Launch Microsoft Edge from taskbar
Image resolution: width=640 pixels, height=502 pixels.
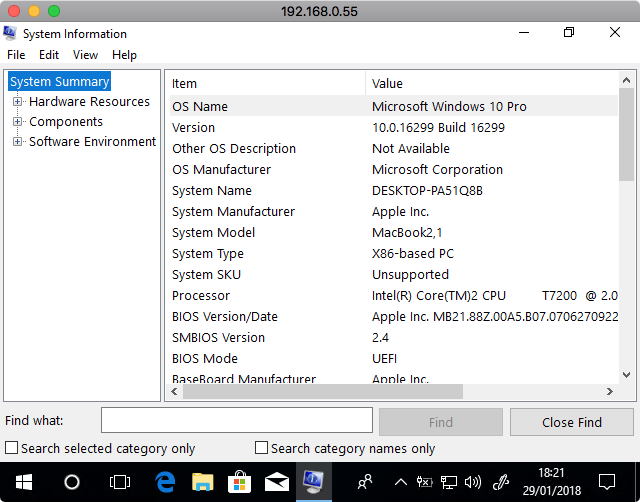pyautogui.click(x=165, y=482)
